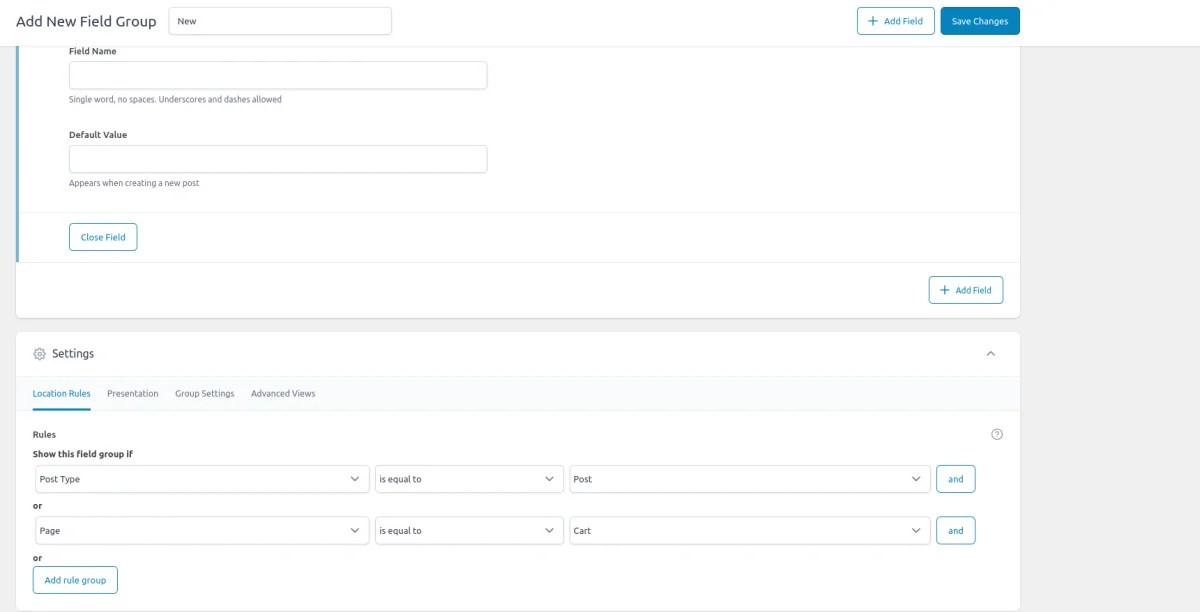Open the Post value dropdown
The image size is (1200, 612).
(x=750, y=479)
